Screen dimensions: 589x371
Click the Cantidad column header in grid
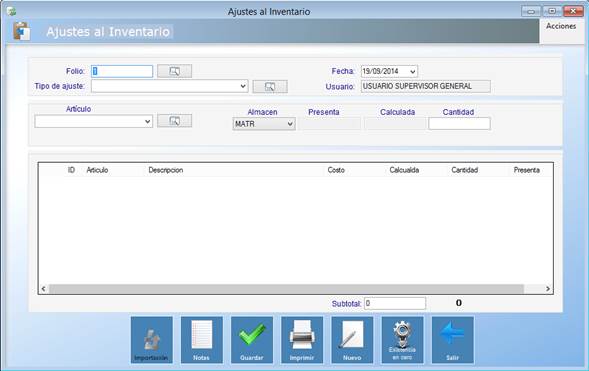point(465,170)
